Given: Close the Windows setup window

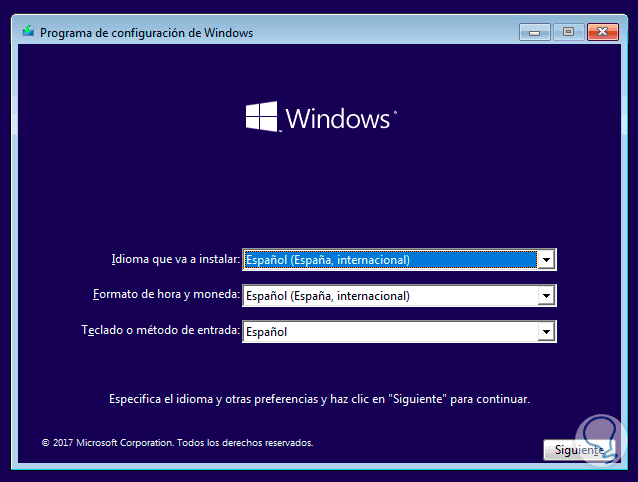Looking at the screenshot, I should click(x=603, y=32).
